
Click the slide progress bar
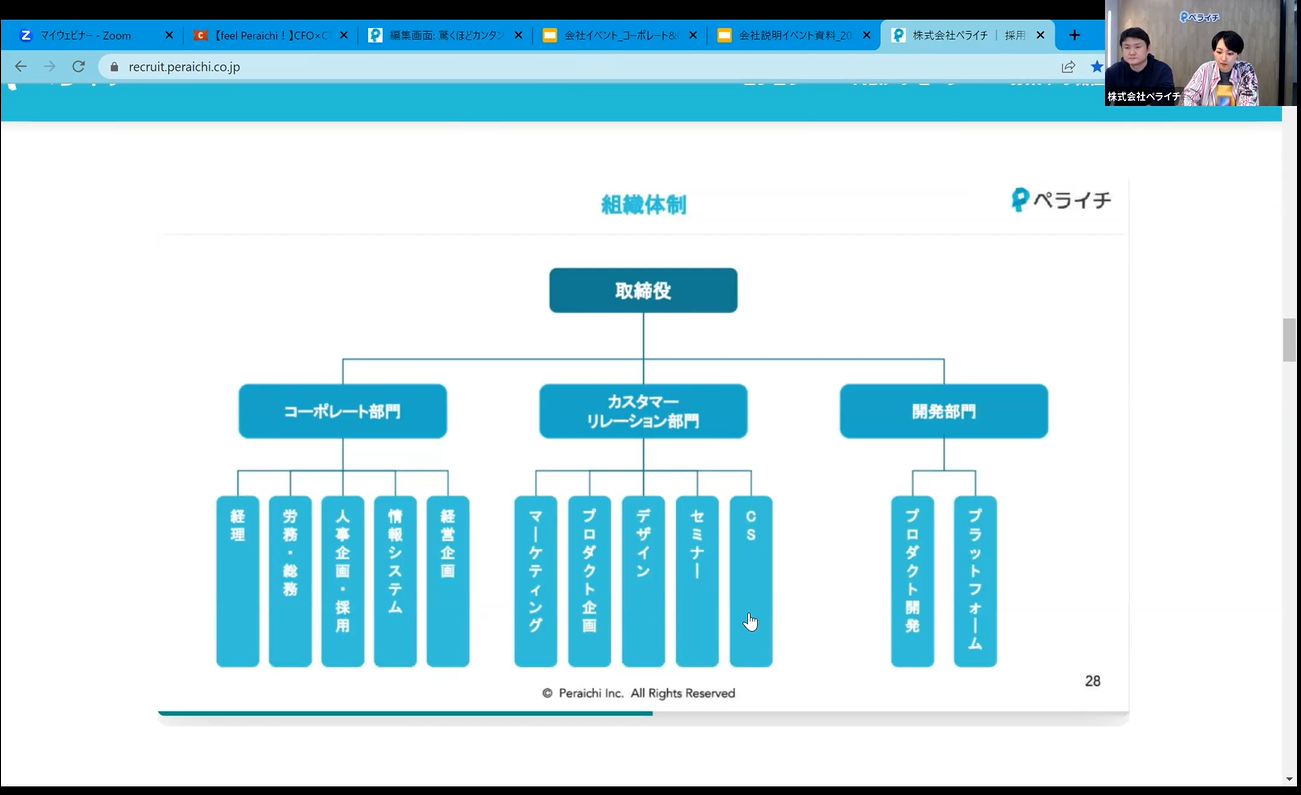643,713
